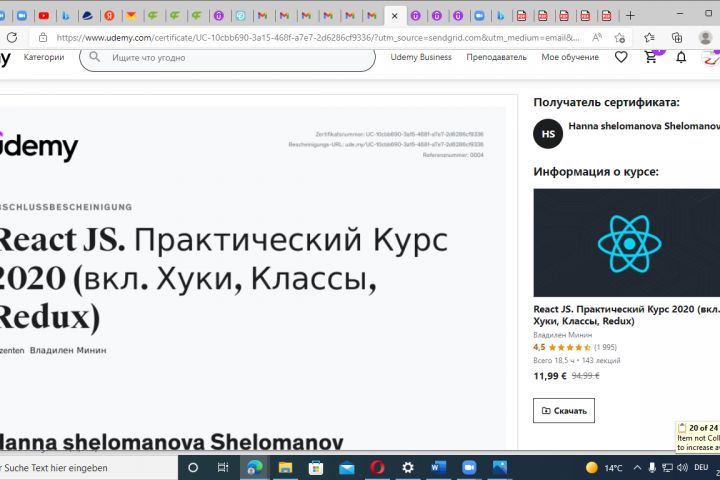Viewport: 720px width, 480px height.
Task: Open Zoom from the taskbar
Action: pos(469,468)
